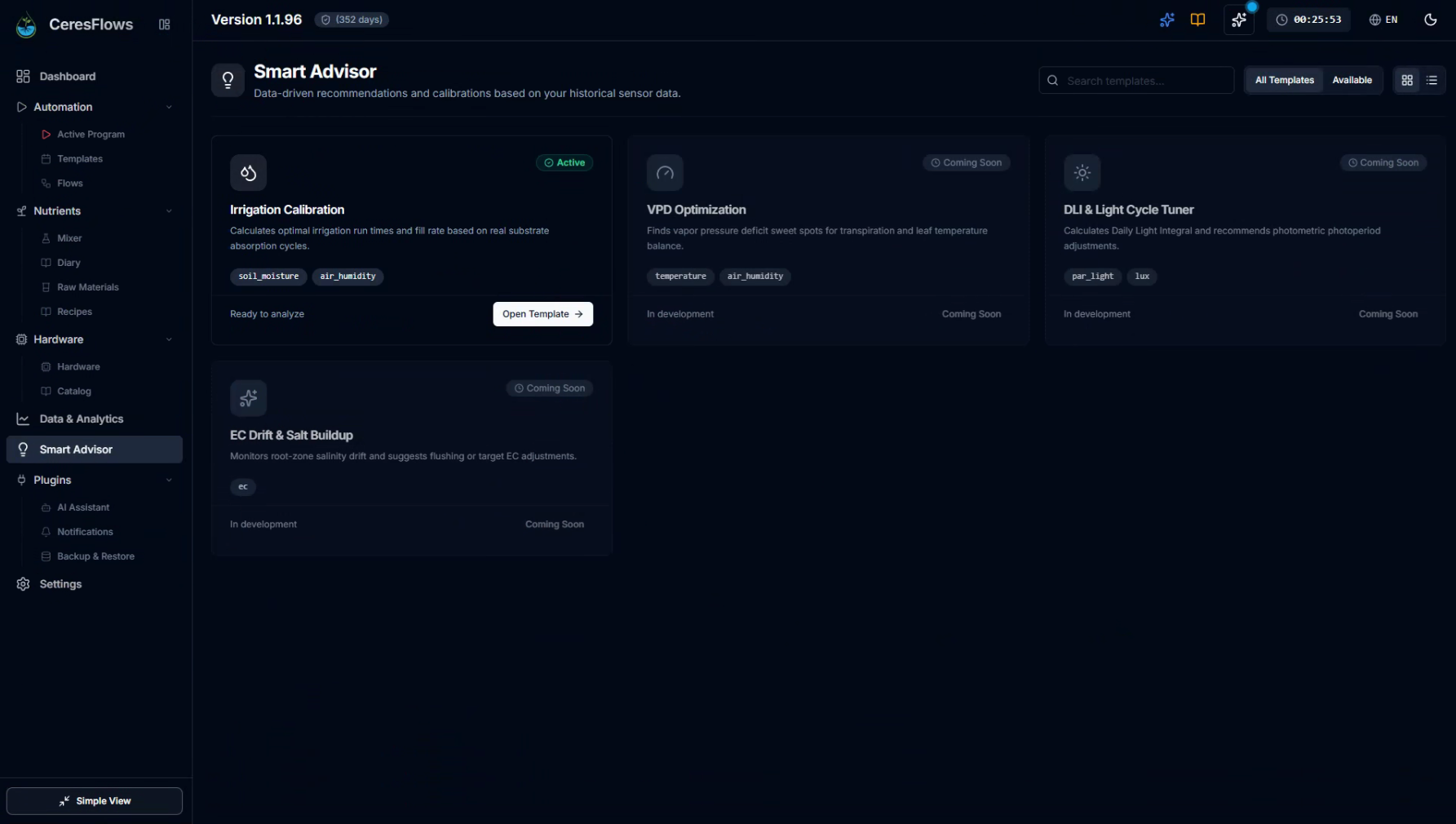Click the shield icon beside 352 days
This screenshot has height=824, width=1456.
(325, 20)
